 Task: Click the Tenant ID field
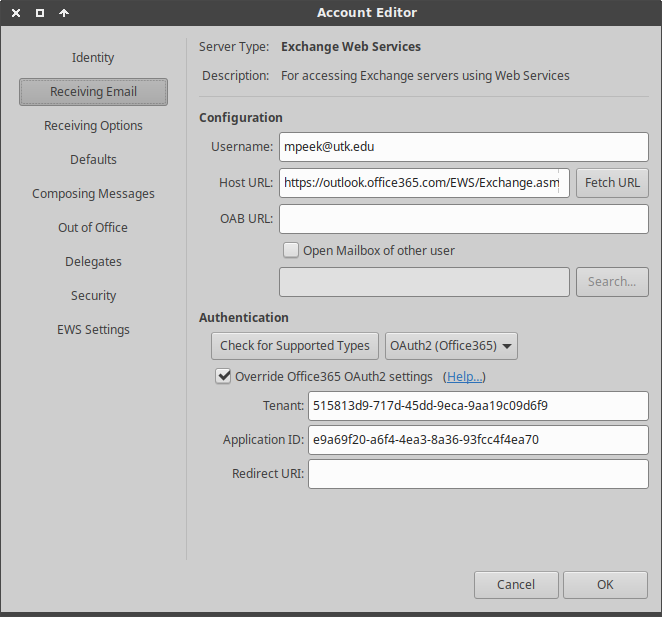[x=478, y=406]
